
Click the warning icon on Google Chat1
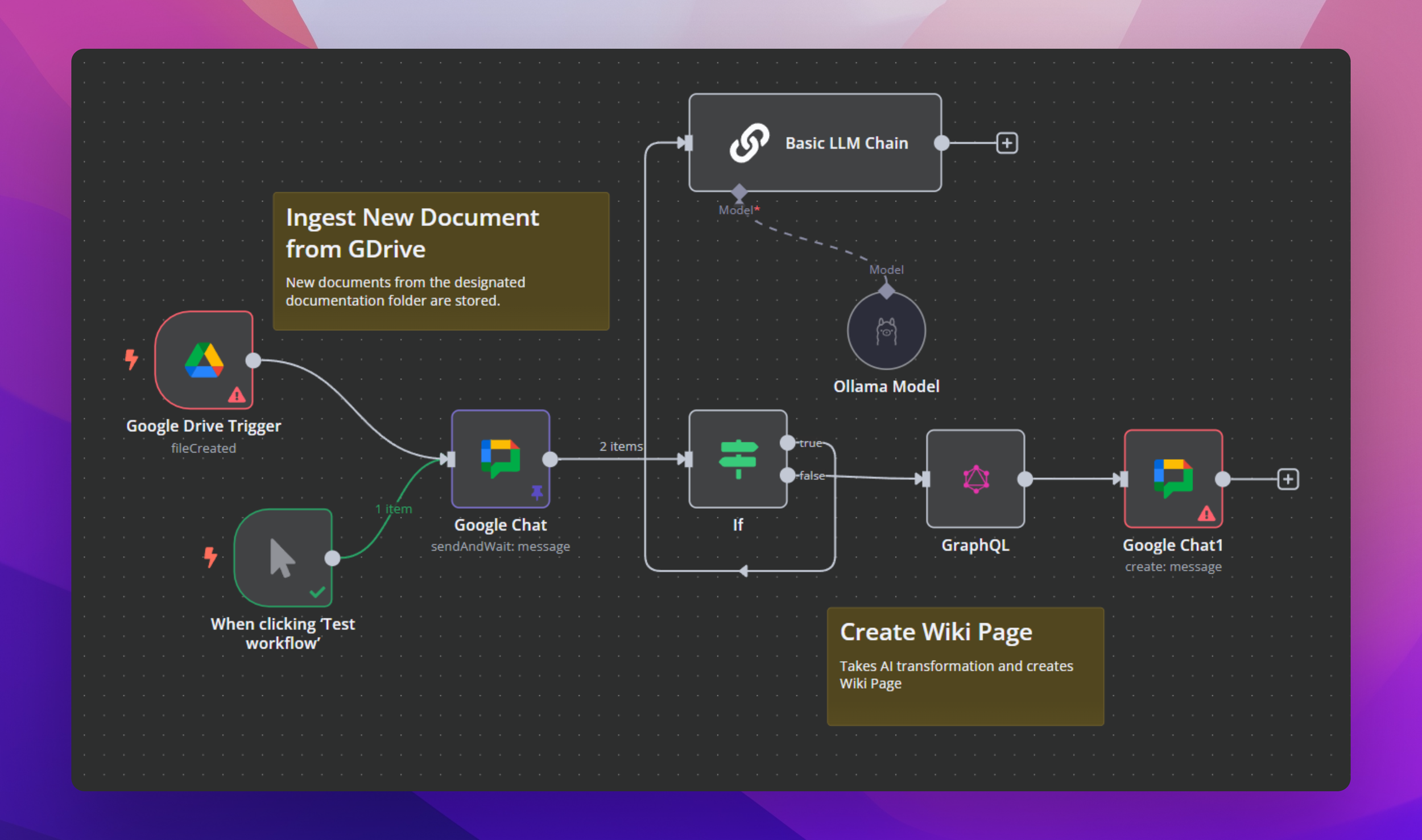tap(1206, 514)
